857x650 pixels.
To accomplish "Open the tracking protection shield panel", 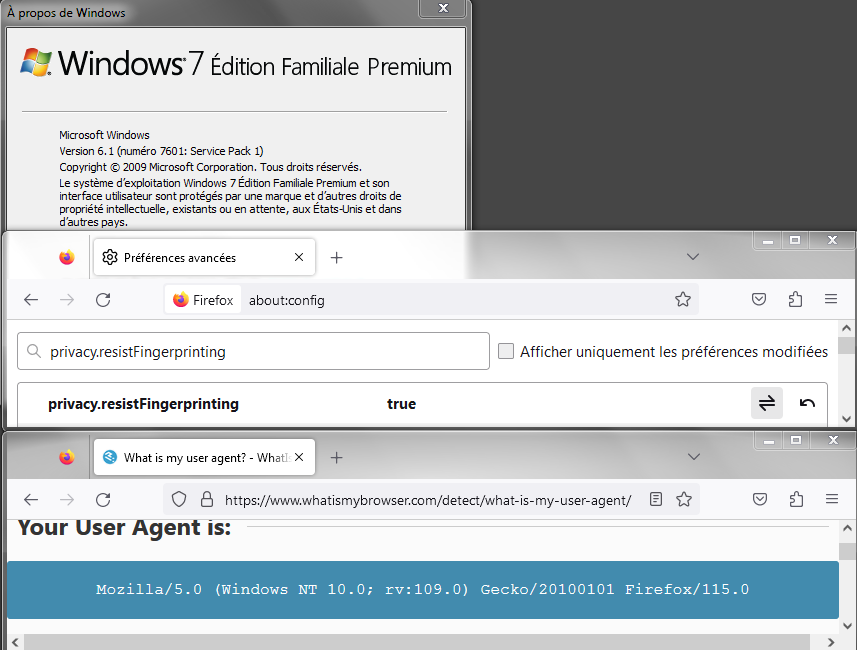I will pyautogui.click(x=179, y=500).
